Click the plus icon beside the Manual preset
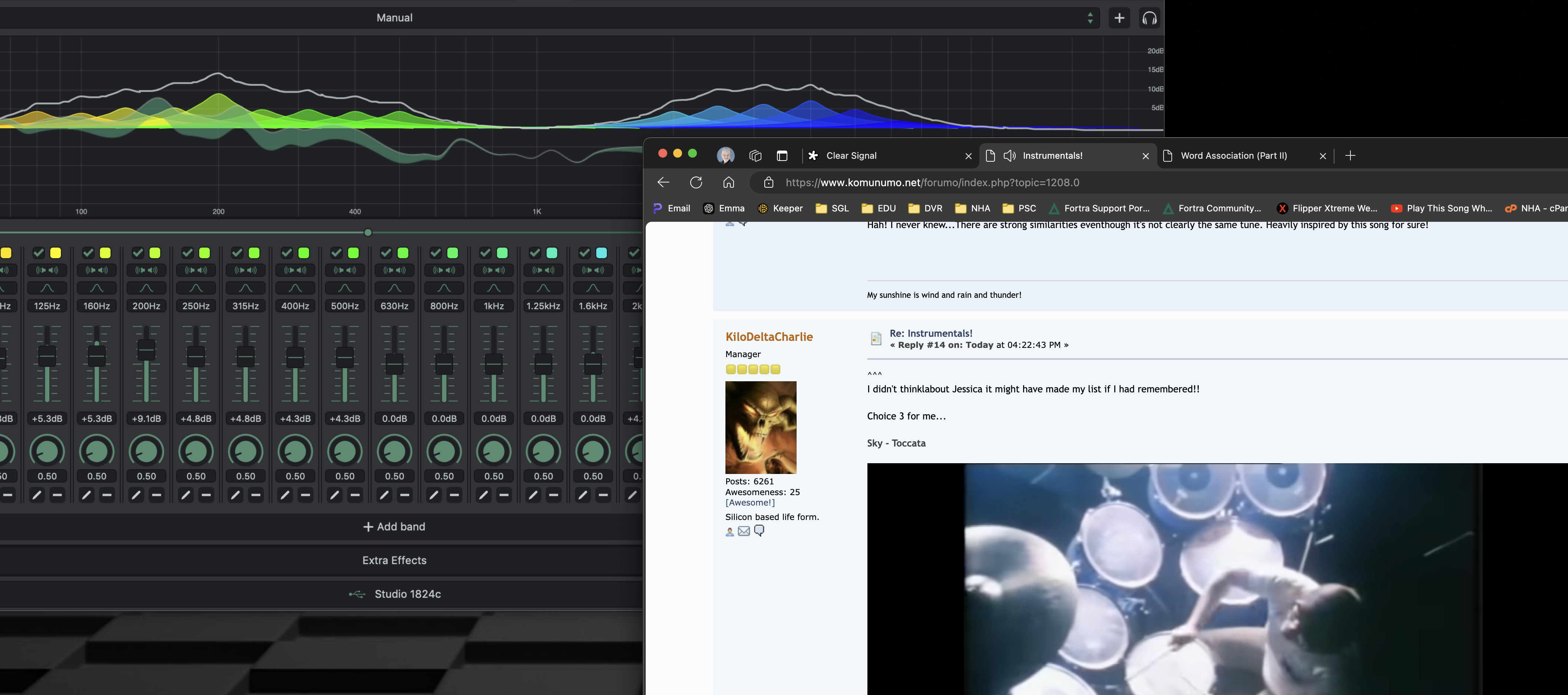 [1119, 18]
